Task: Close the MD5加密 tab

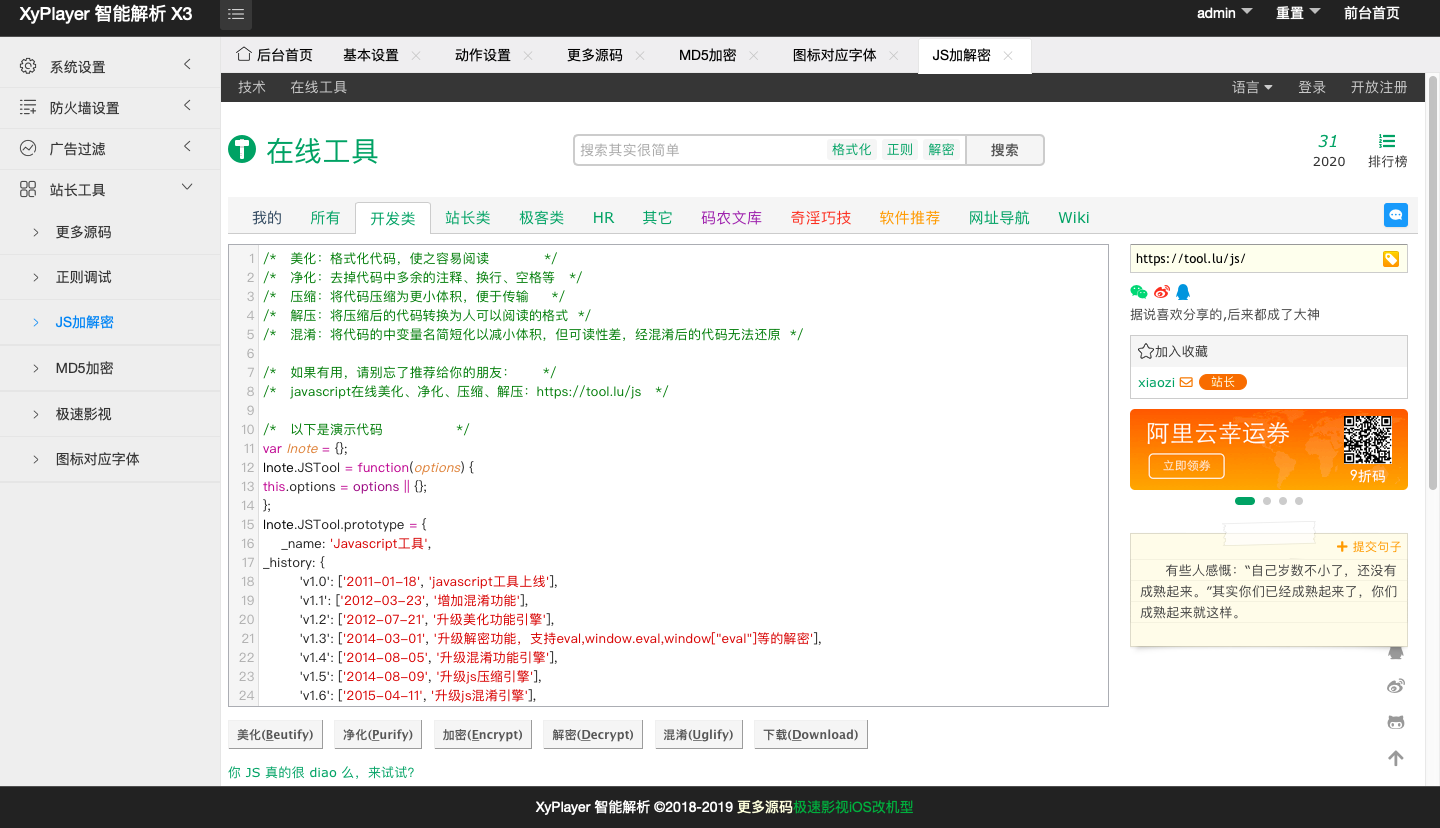Action: coord(753,56)
